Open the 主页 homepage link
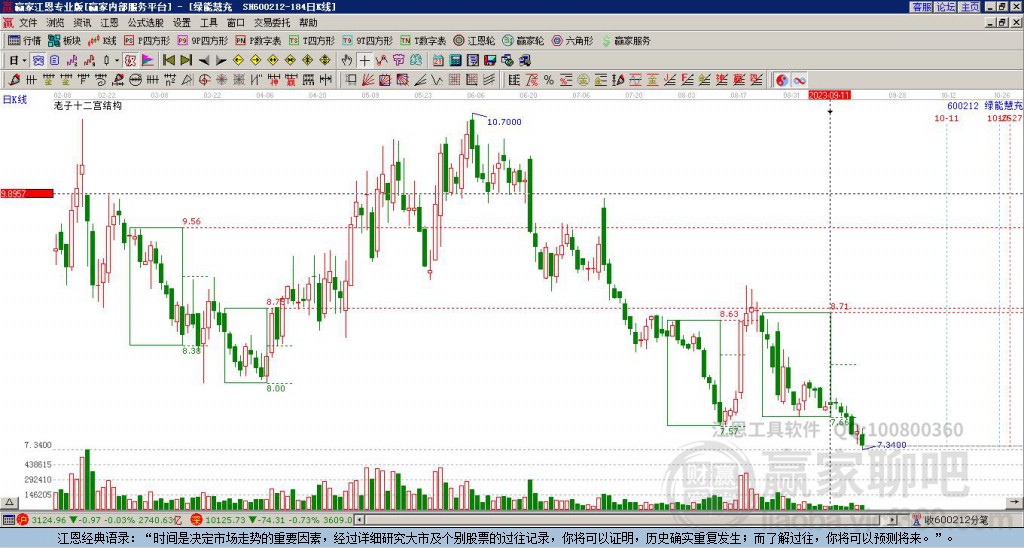 point(969,7)
